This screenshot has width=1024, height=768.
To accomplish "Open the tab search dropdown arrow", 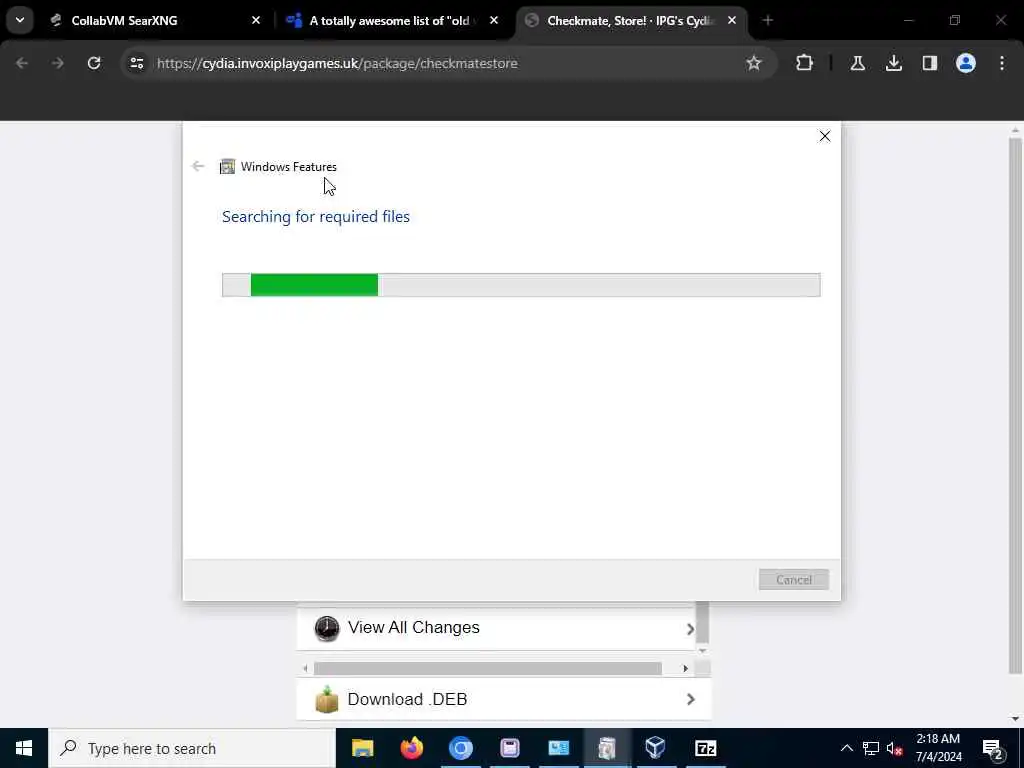I will 20,20.
